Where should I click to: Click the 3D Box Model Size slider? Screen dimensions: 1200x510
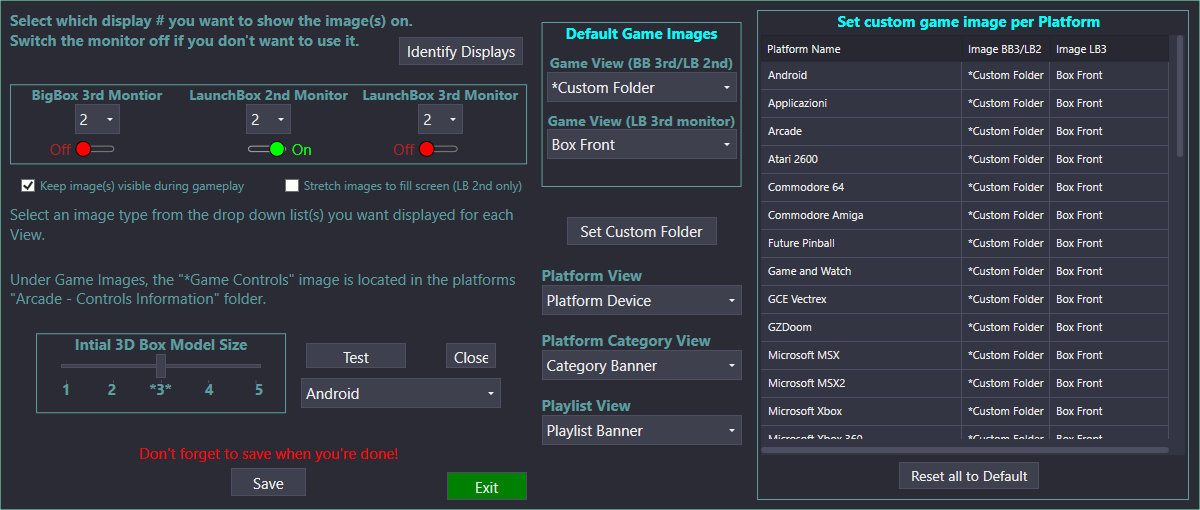[160, 366]
